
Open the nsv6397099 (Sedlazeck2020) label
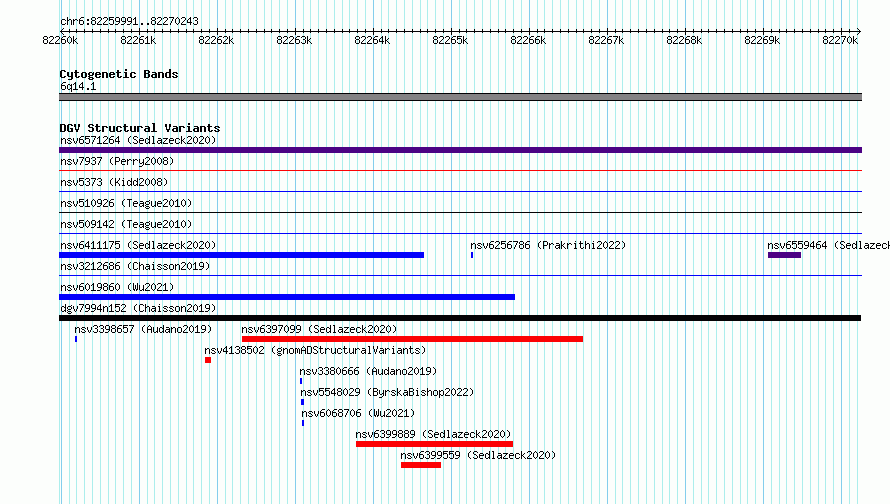click(x=319, y=329)
